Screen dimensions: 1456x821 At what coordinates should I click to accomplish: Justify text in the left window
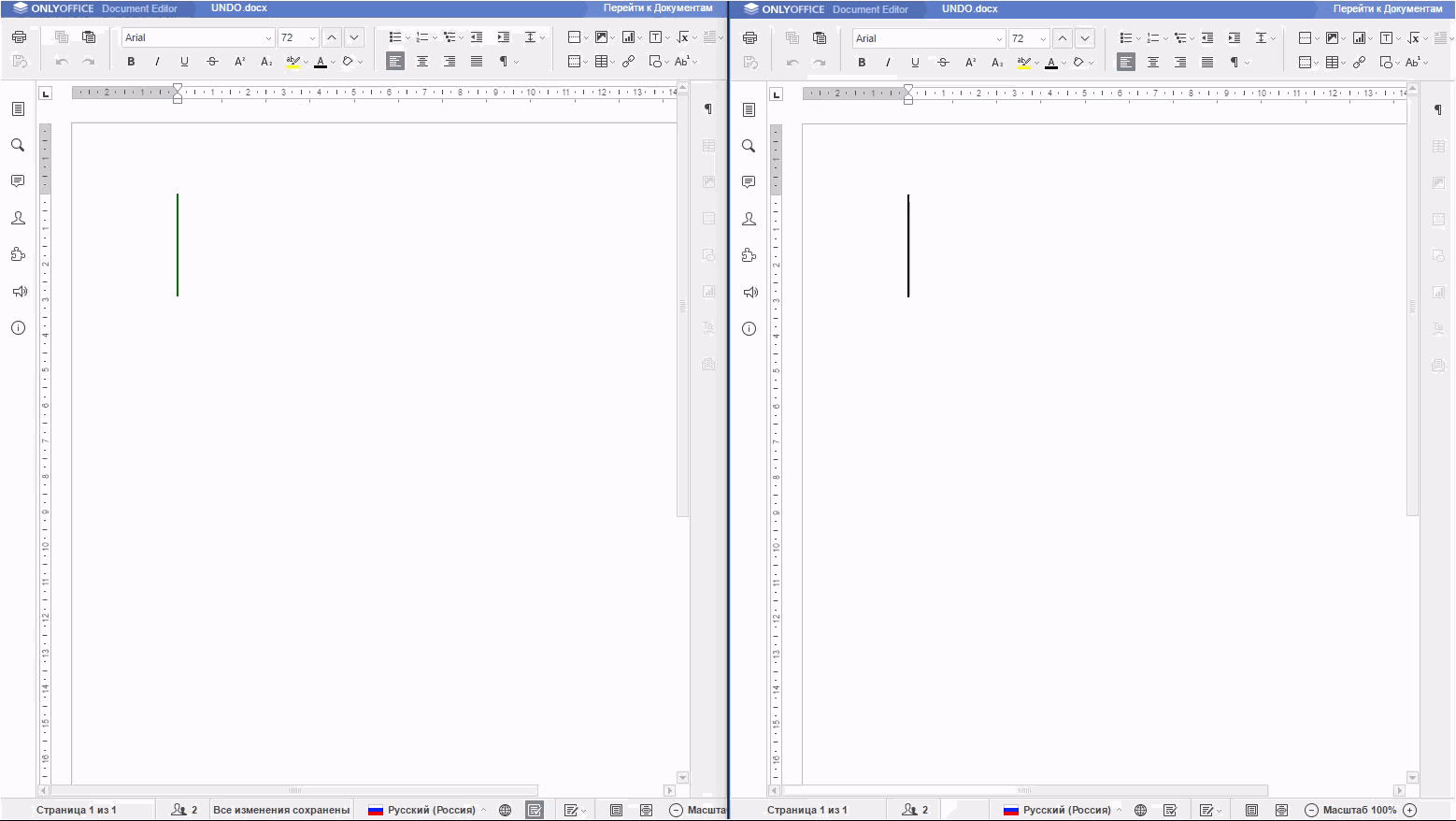coord(477,62)
